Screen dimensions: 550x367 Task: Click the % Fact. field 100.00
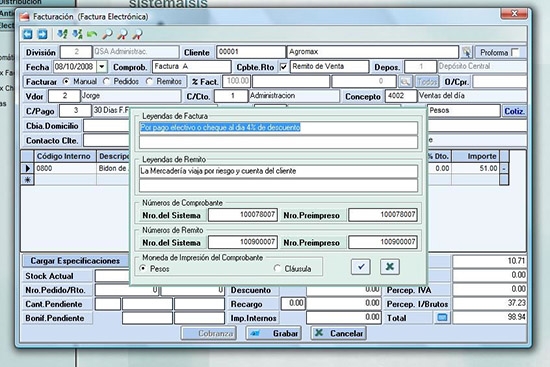(236, 81)
